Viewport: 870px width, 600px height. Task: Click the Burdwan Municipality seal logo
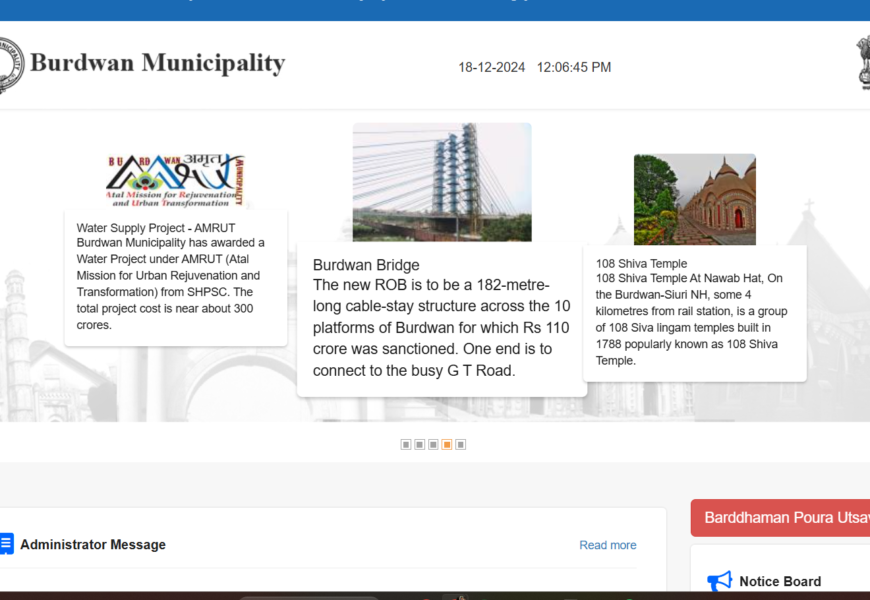(x=9, y=65)
